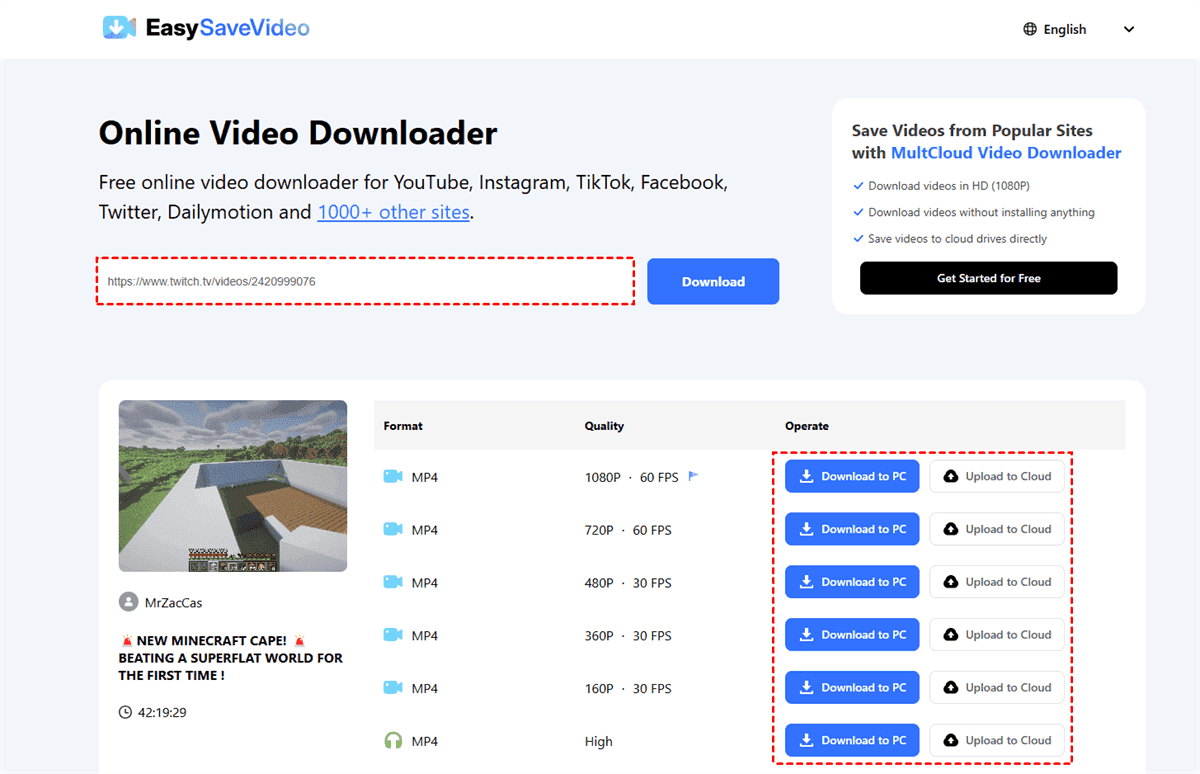Click the 360P · 30 FPS quality text
This screenshot has width=1200, height=774.
click(628, 636)
